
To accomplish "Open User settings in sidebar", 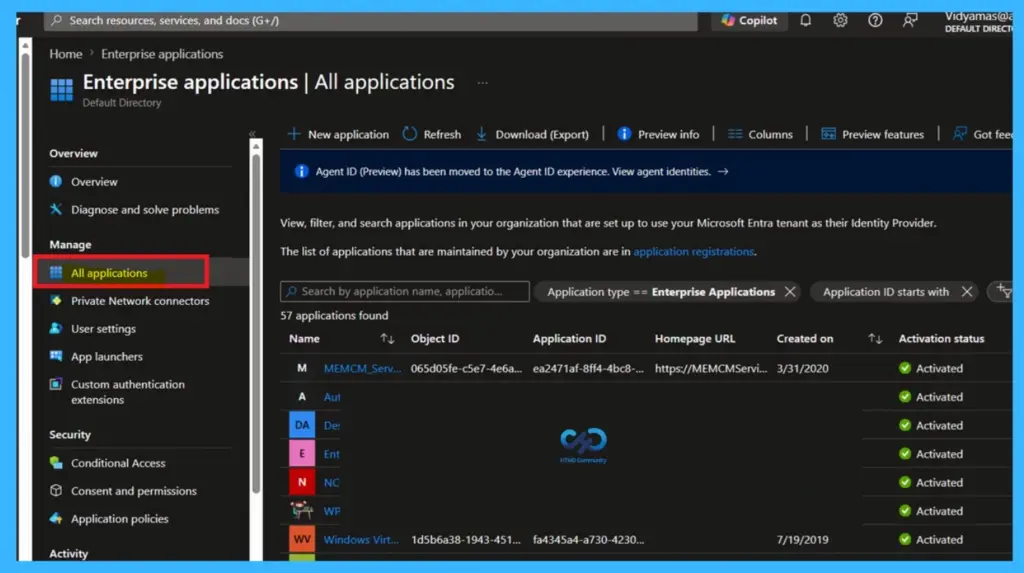I will coord(103,329).
